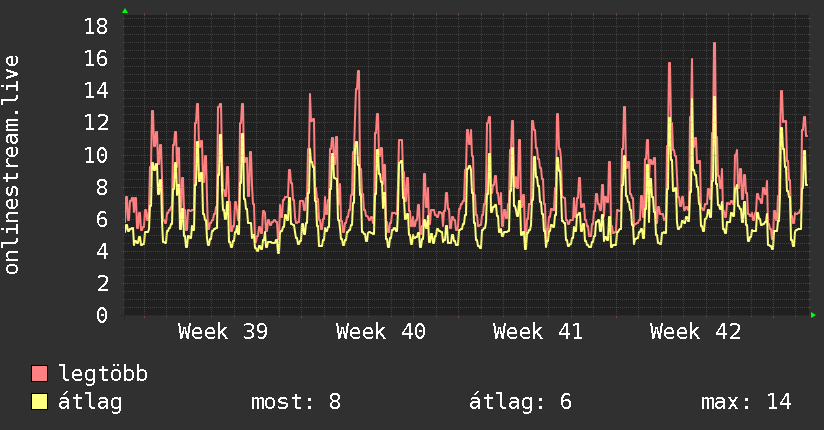Click the pink legtöbb legend swatch
This screenshot has width=824, height=430.
[39, 373]
